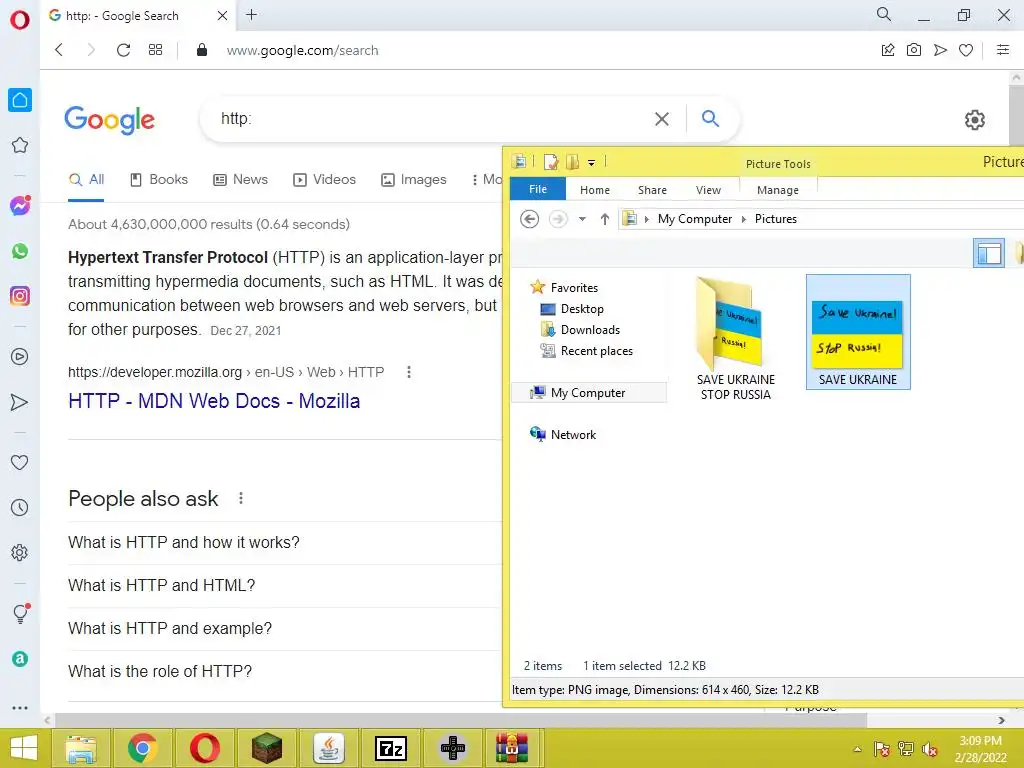Open Pinboards heart icon in sidebar
This screenshot has width=1024, height=768.
click(20, 462)
